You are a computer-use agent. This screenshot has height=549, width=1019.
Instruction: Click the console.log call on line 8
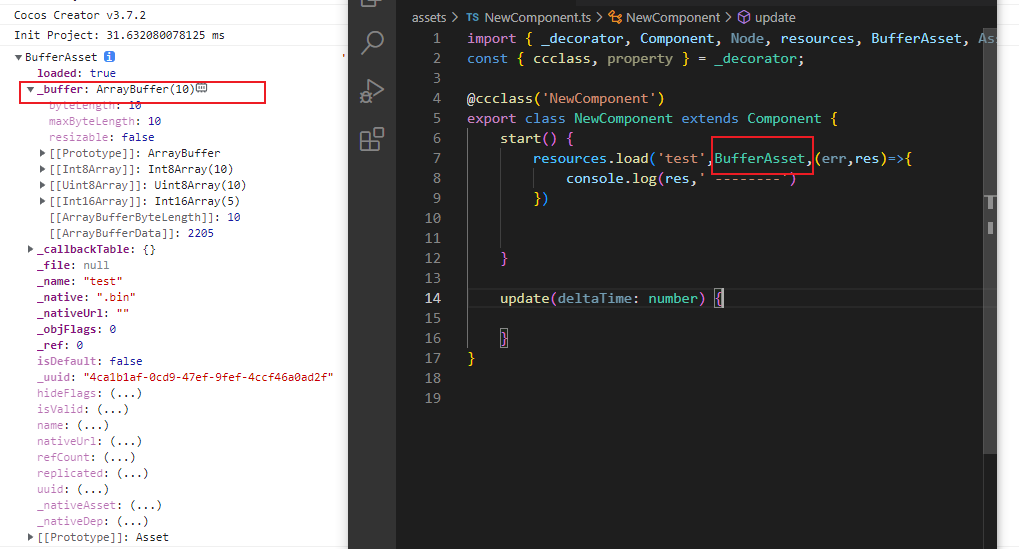680,179
